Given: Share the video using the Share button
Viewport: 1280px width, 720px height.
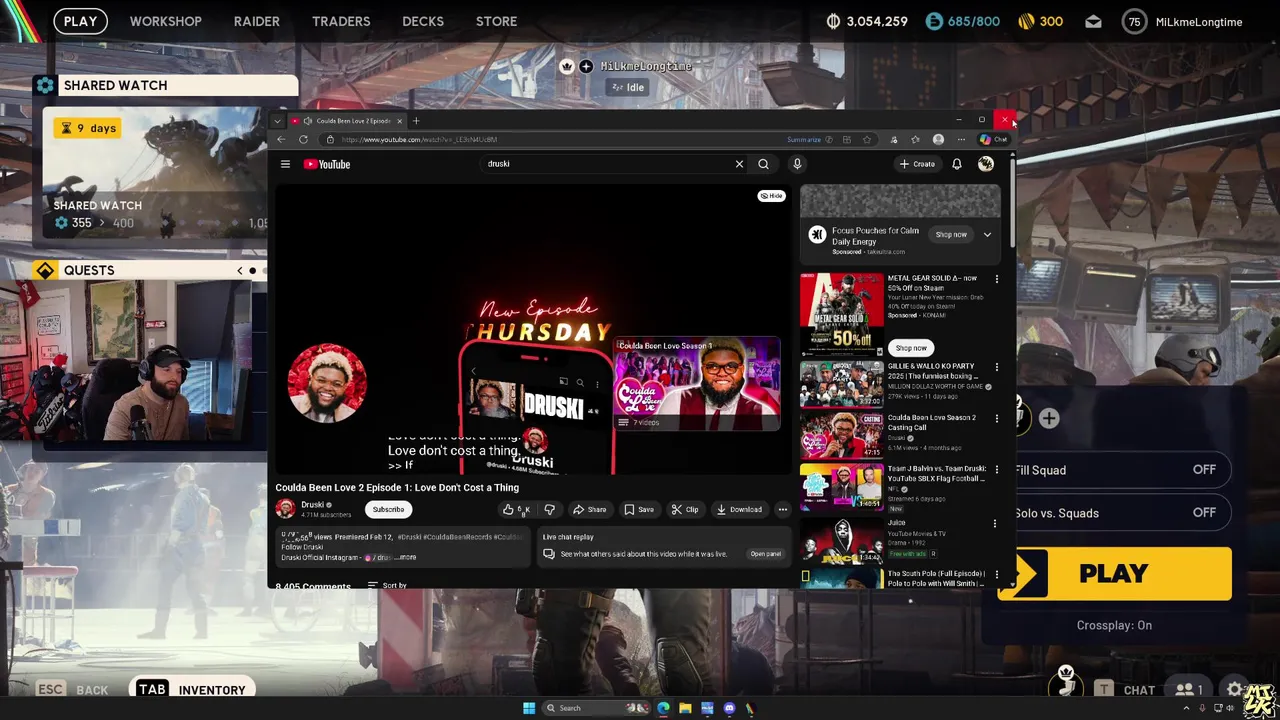Looking at the screenshot, I should click(x=590, y=510).
